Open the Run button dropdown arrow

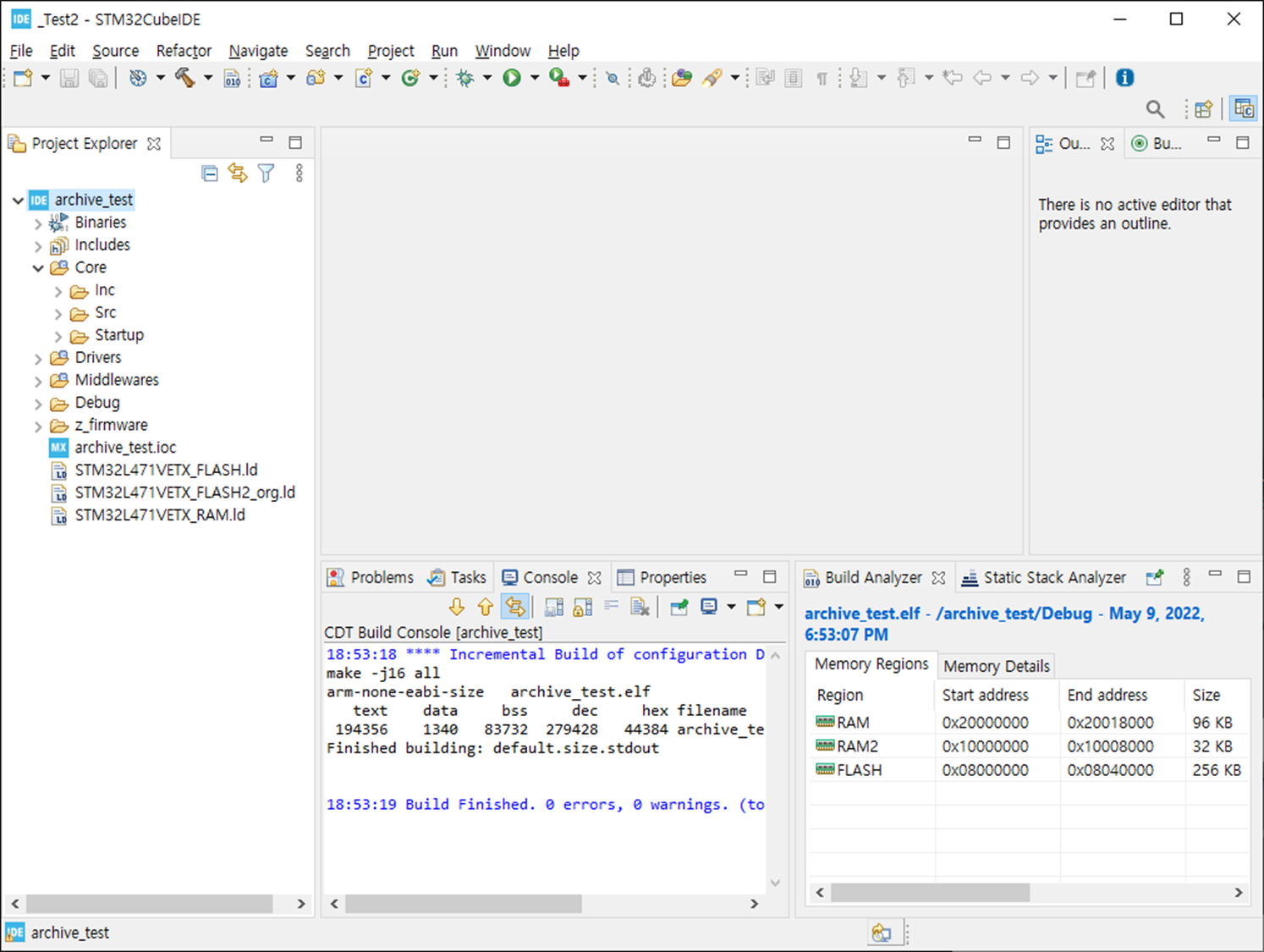click(534, 78)
